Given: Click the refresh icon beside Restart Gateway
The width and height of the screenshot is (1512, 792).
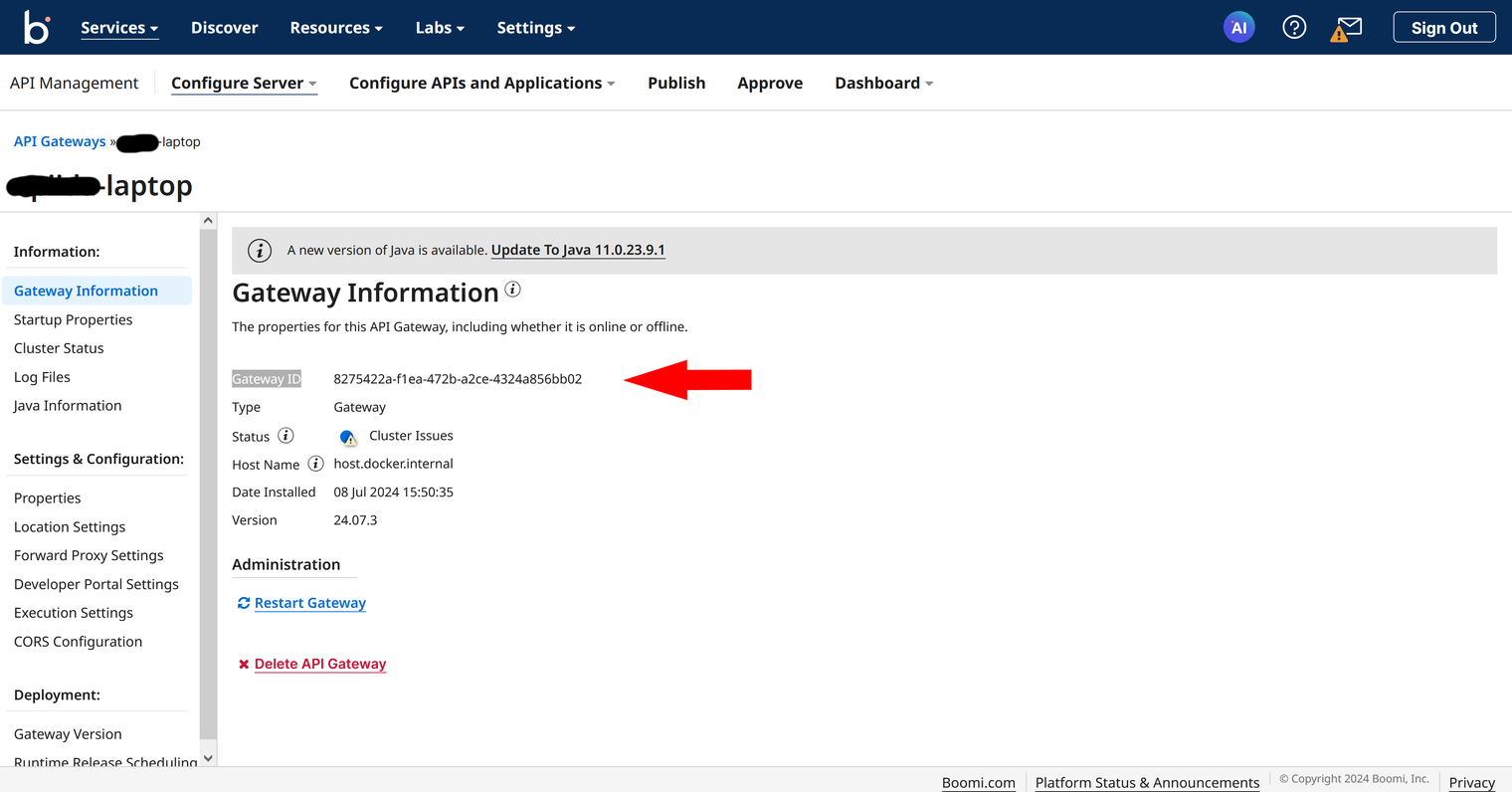Looking at the screenshot, I should [243, 602].
